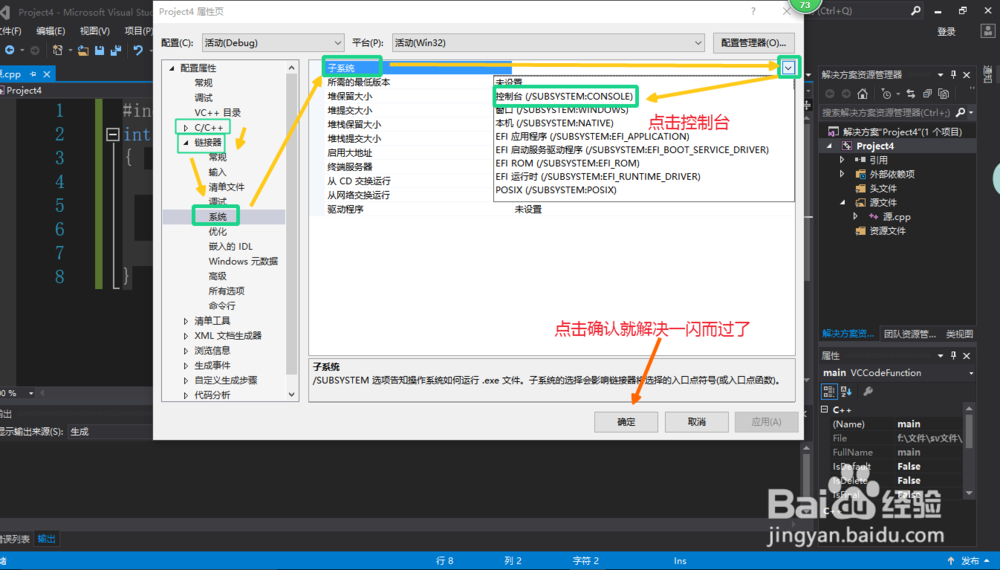Open the 编辑(E) menu
Image resolution: width=1000 pixels, height=570 pixels.
pos(50,31)
